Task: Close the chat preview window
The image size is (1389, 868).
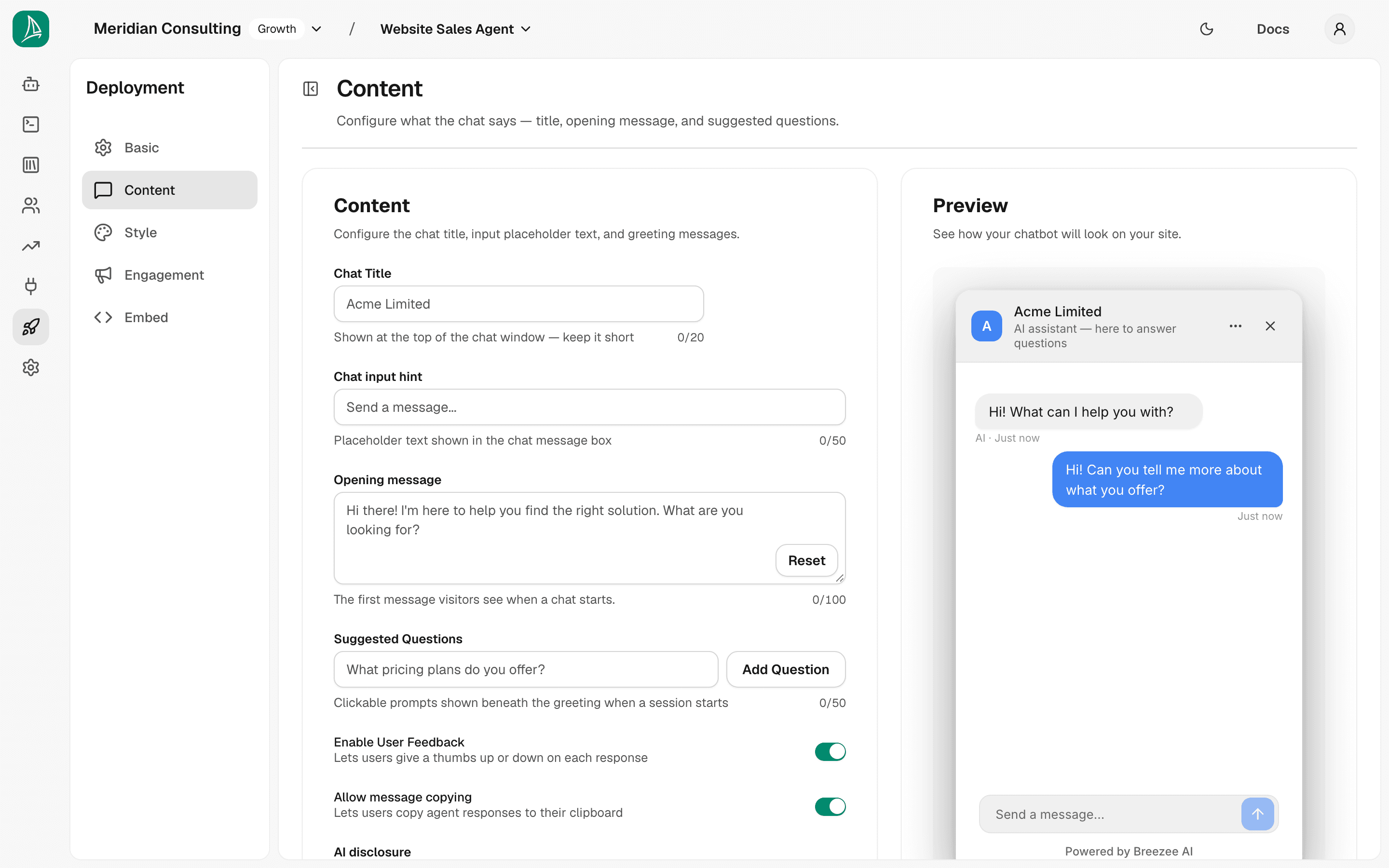Action: [1270, 326]
